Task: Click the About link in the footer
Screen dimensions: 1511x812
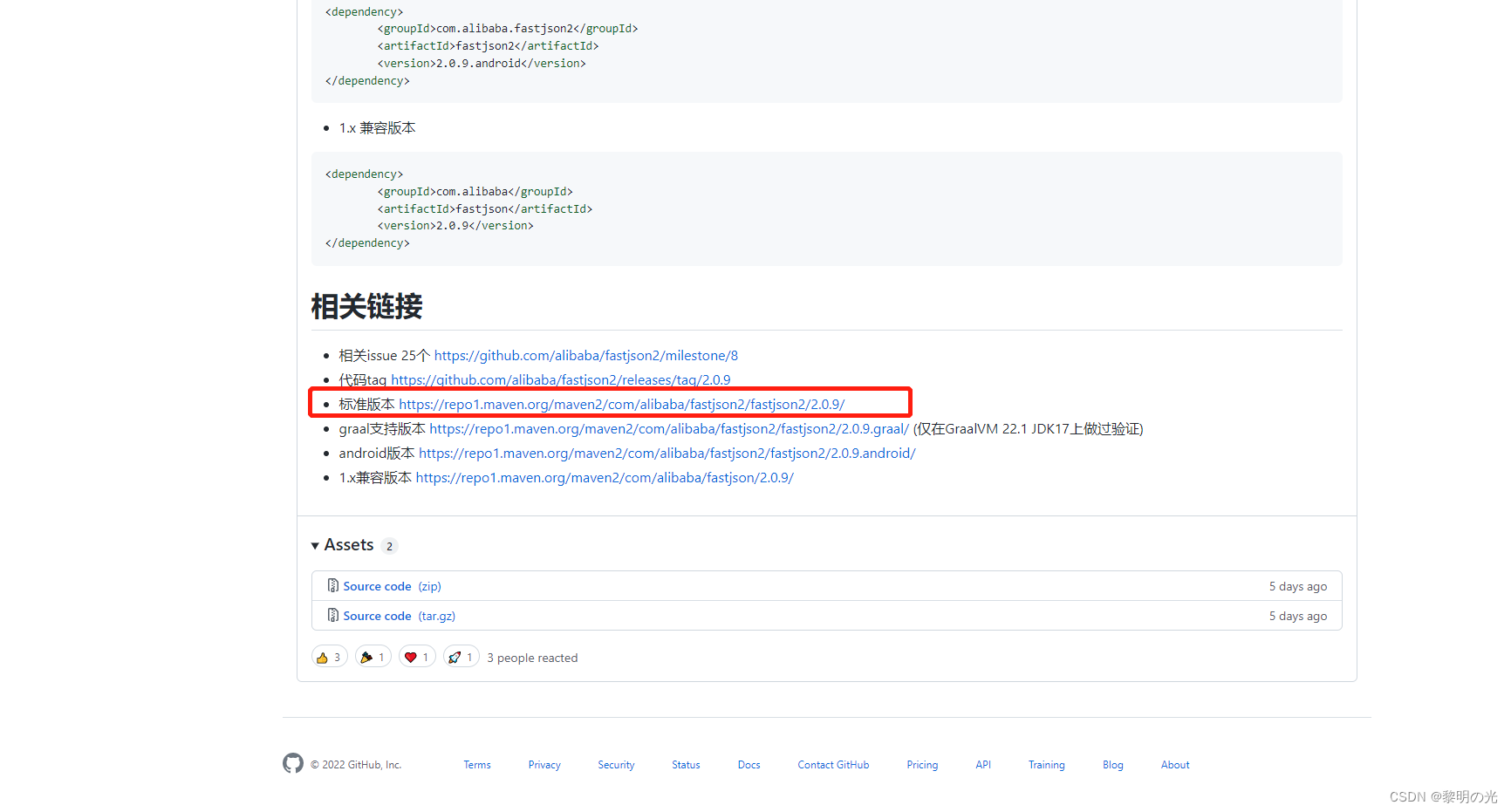Action: (x=1175, y=764)
